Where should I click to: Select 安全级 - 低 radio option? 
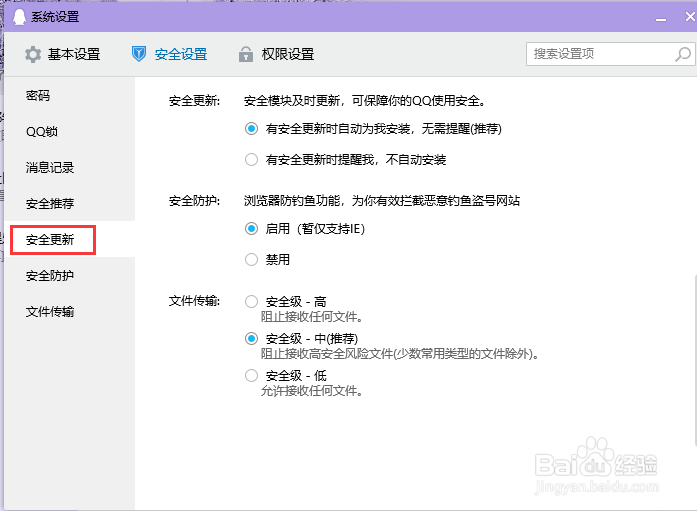(x=251, y=376)
